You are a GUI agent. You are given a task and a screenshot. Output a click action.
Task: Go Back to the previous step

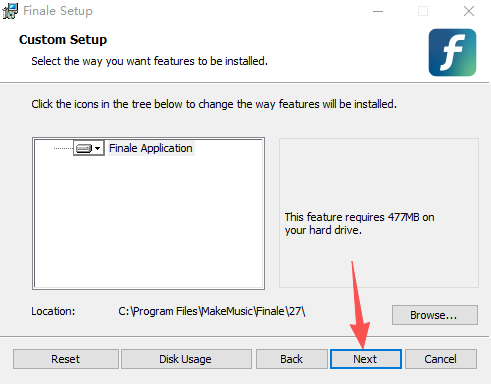292,359
